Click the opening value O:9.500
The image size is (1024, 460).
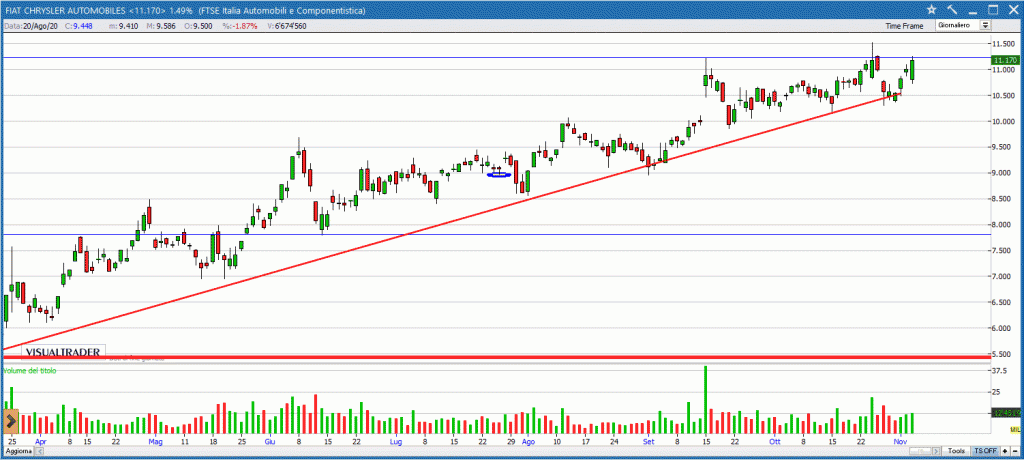point(198,26)
